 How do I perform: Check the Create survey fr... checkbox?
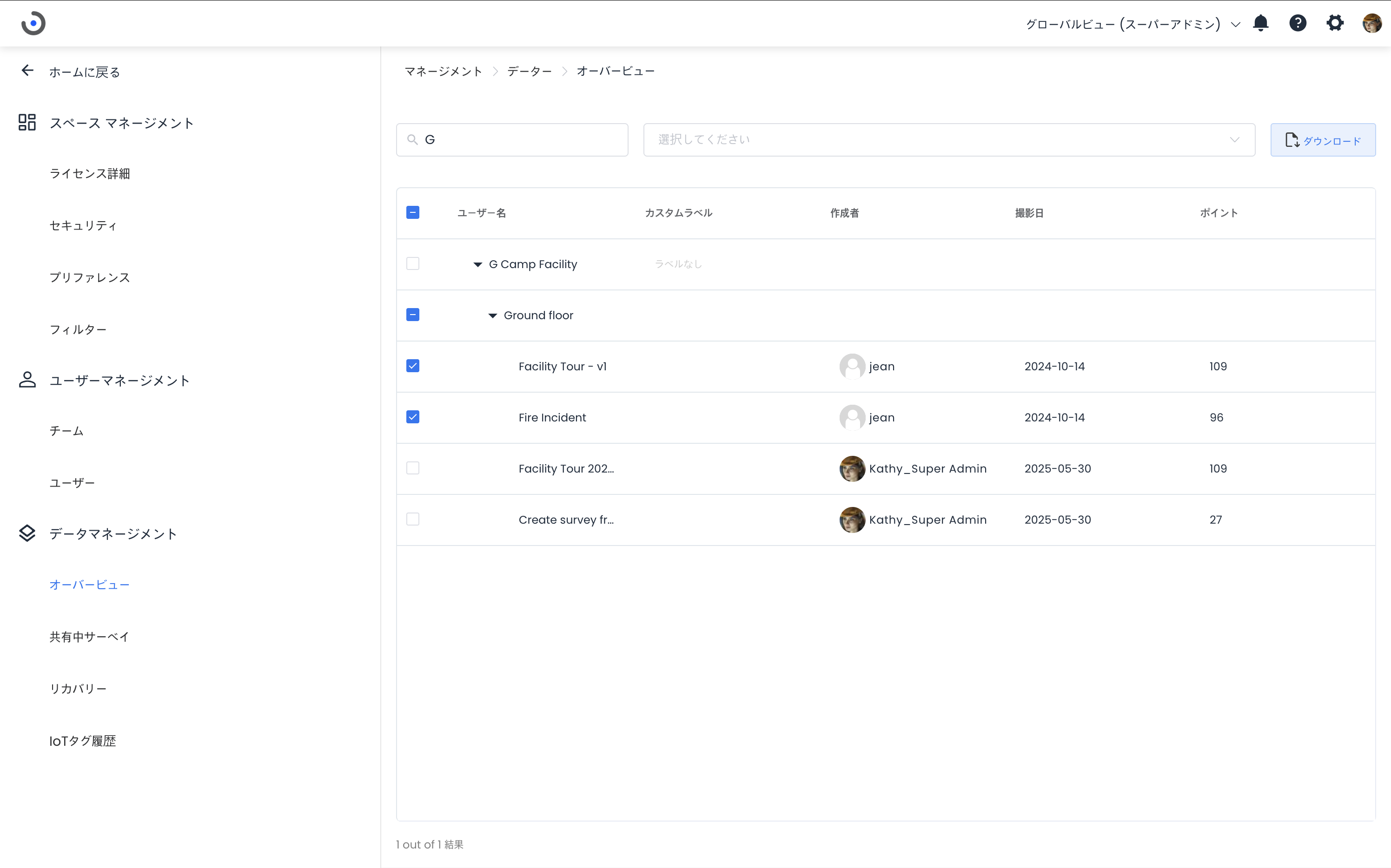pyautogui.click(x=413, y=519)
